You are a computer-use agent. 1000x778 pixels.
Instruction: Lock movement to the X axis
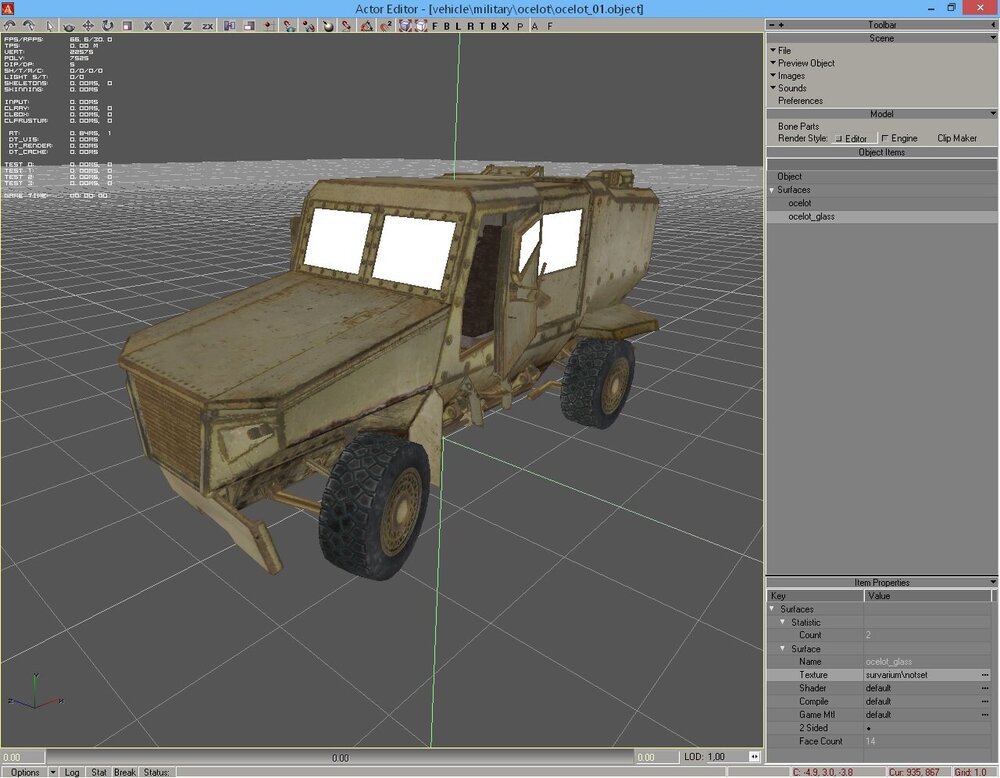(148, 25)
